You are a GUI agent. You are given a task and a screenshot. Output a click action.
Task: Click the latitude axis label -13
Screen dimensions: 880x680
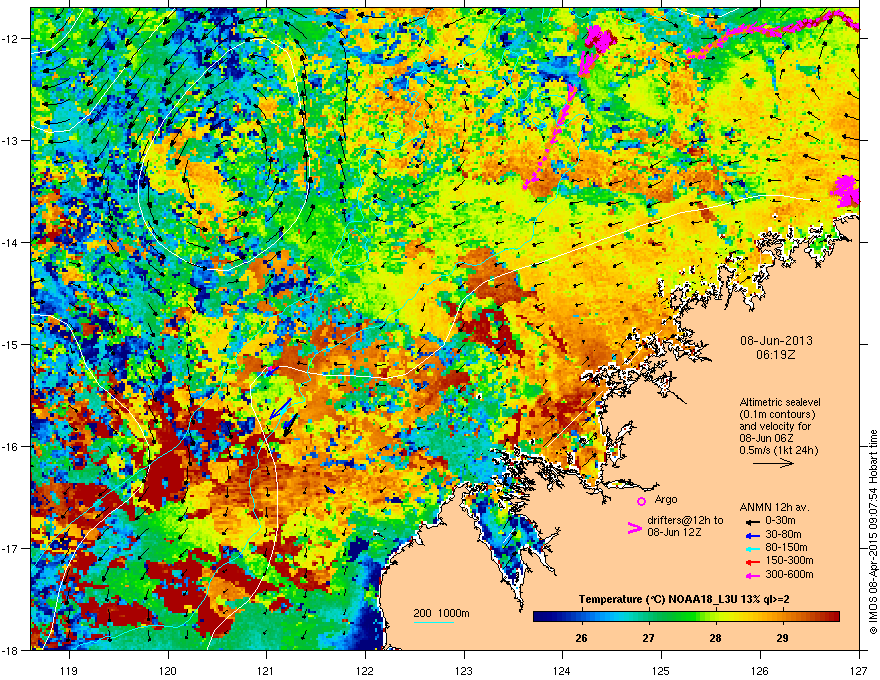pyautogui.click(x=10, y=141)
